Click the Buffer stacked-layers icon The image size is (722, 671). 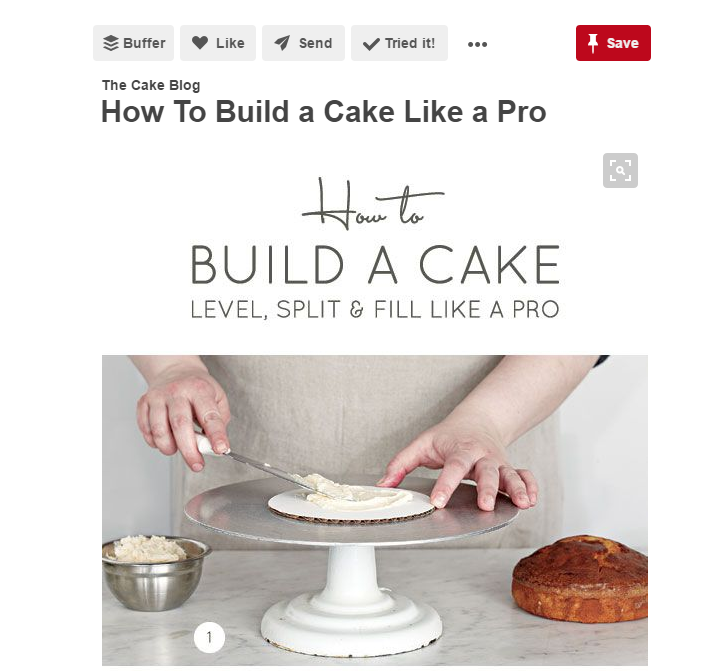(111, 43)
